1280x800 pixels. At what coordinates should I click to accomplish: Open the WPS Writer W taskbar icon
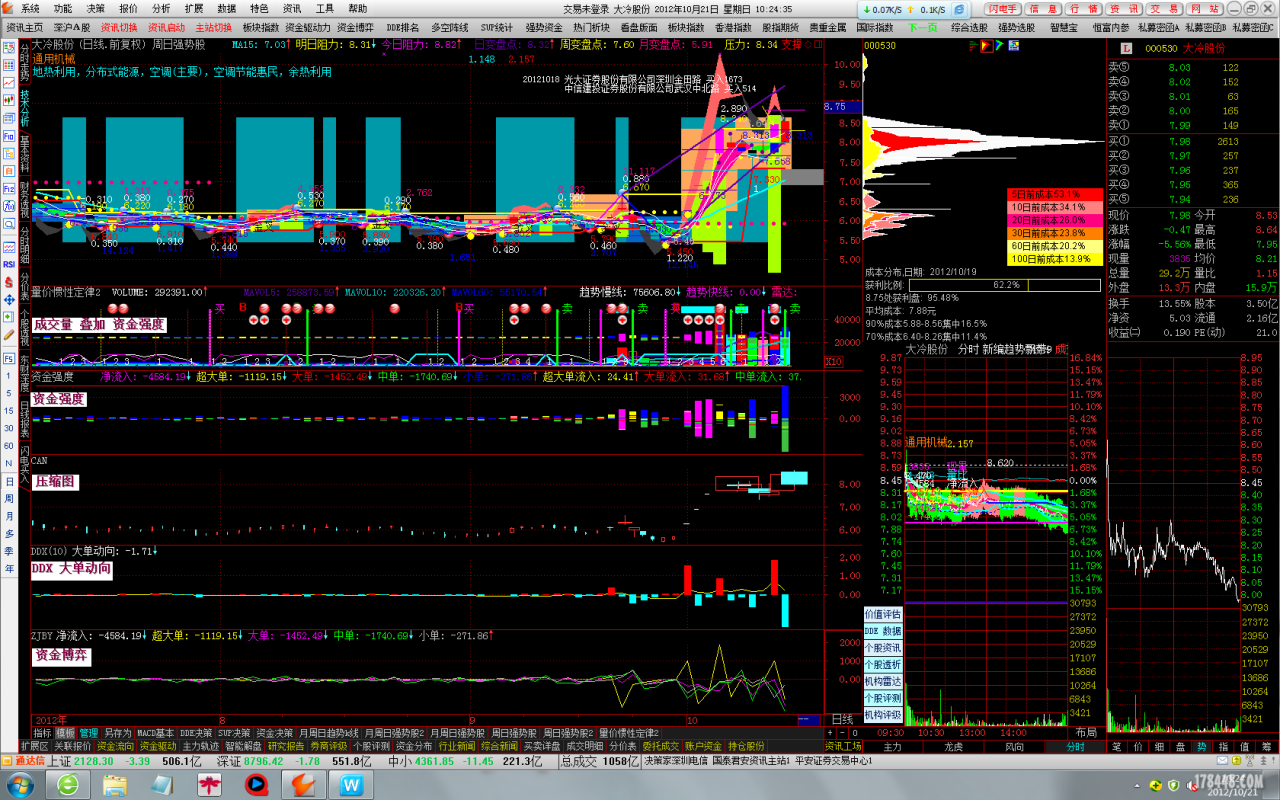[x=350, y=784]
